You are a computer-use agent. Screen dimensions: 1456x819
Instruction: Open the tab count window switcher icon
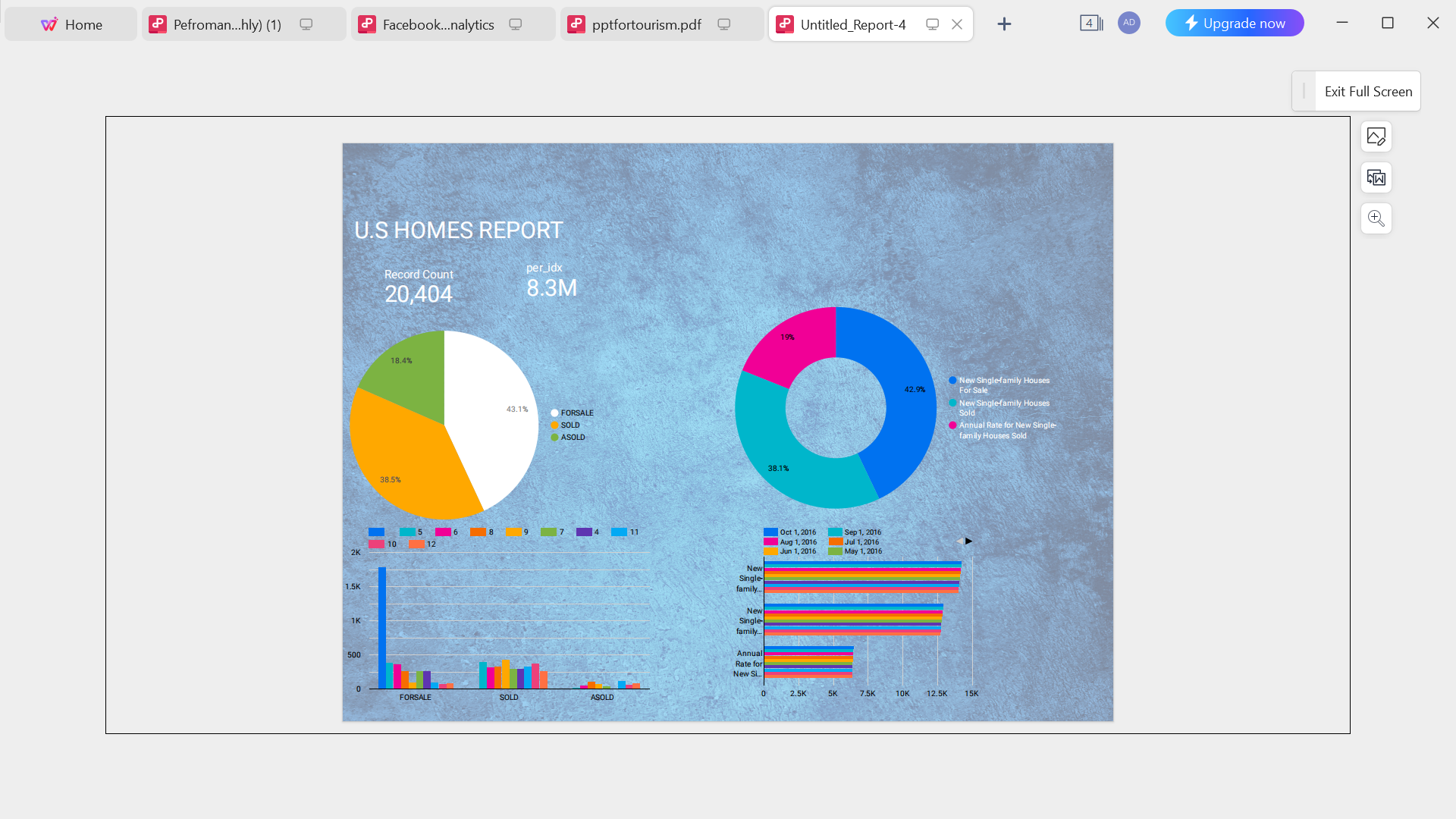click(1090, 24)
